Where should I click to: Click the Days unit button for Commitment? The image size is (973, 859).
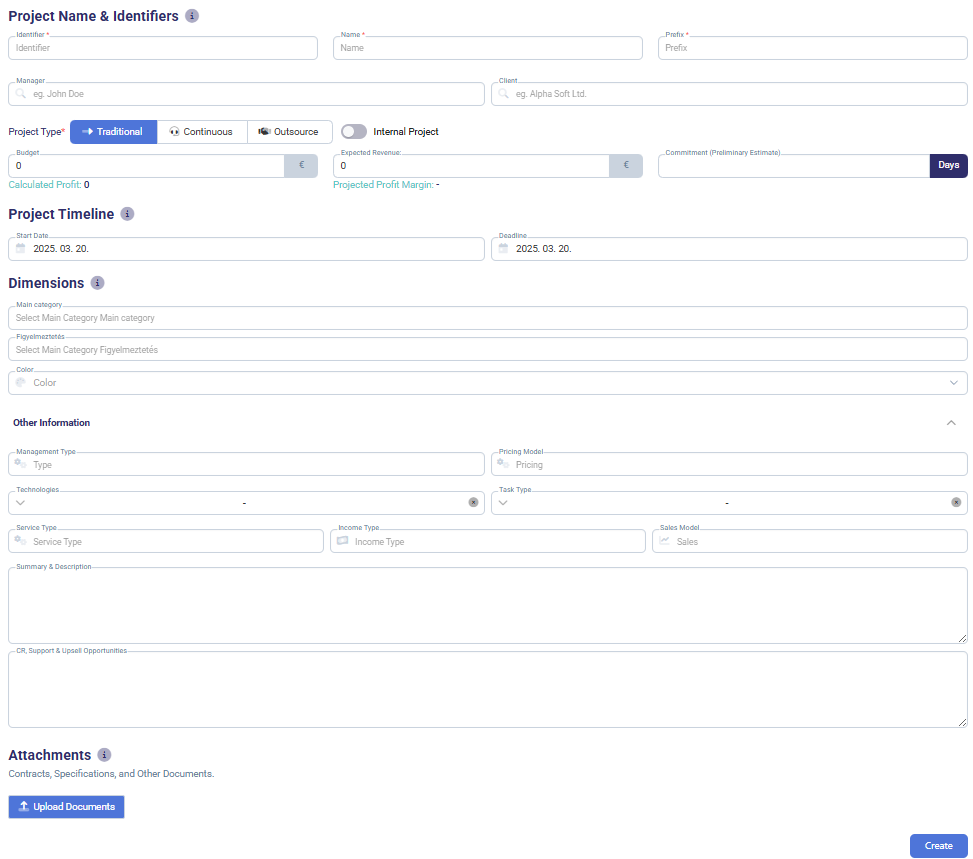948,165
